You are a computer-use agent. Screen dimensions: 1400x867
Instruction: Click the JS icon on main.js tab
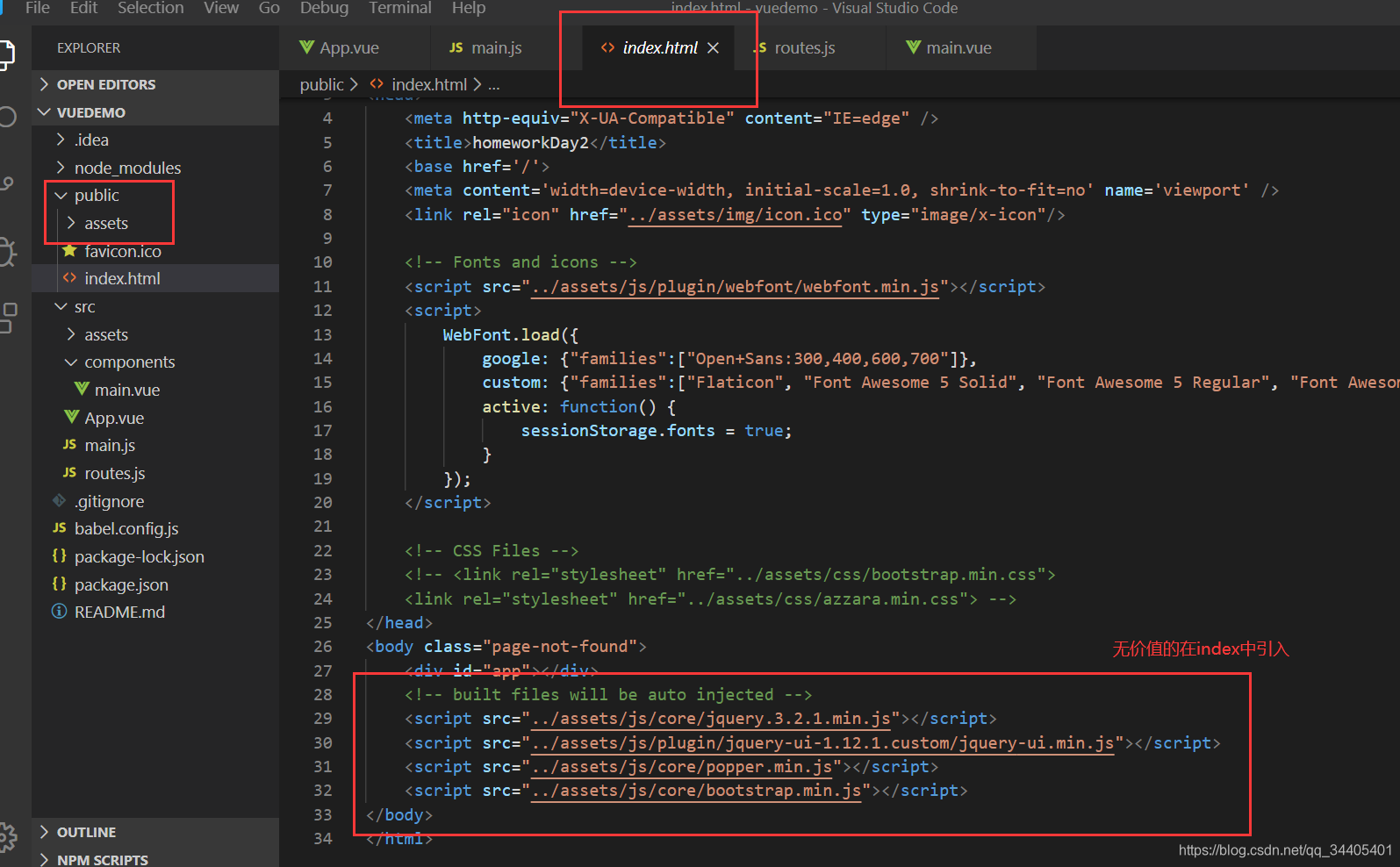pyautogui.click(x=456, y=47)
